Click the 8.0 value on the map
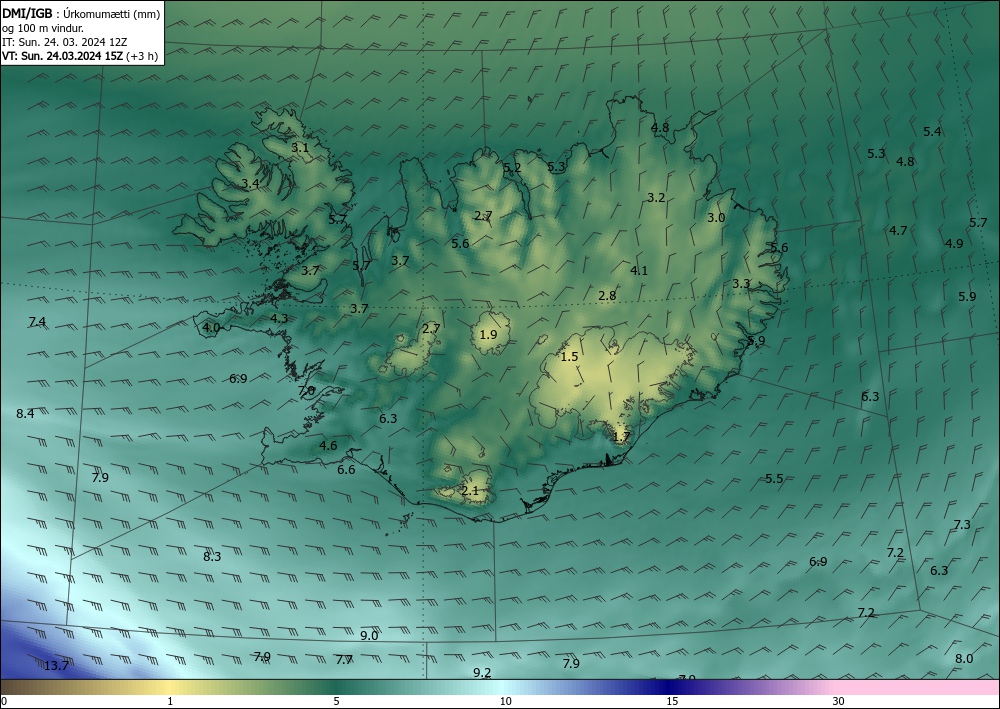Image resolution: width=1000 pixels, height=709 pixels. [x=964, y=659]
